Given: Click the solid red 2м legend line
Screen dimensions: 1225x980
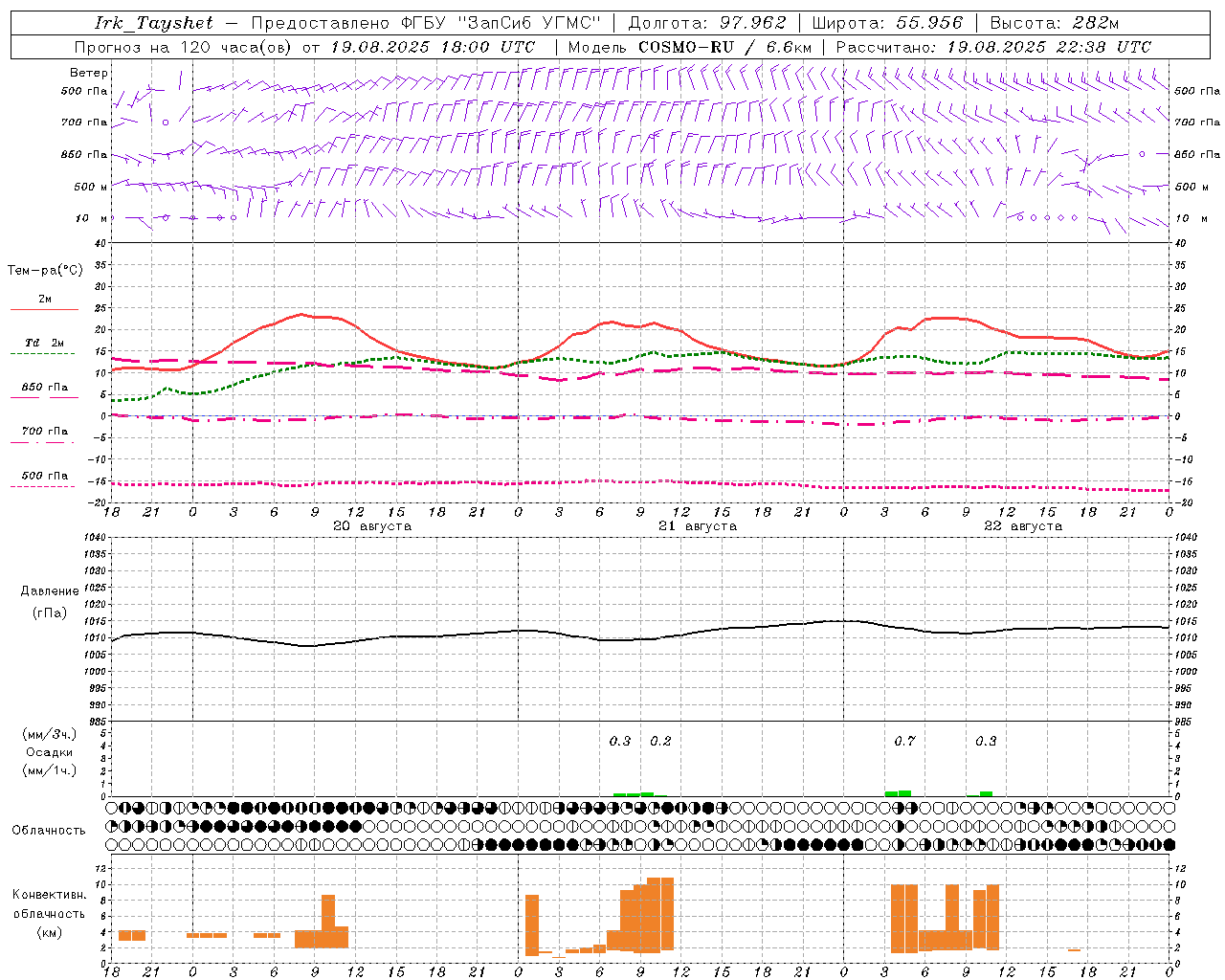Looking at the screenshot, I should pos(45,310).
